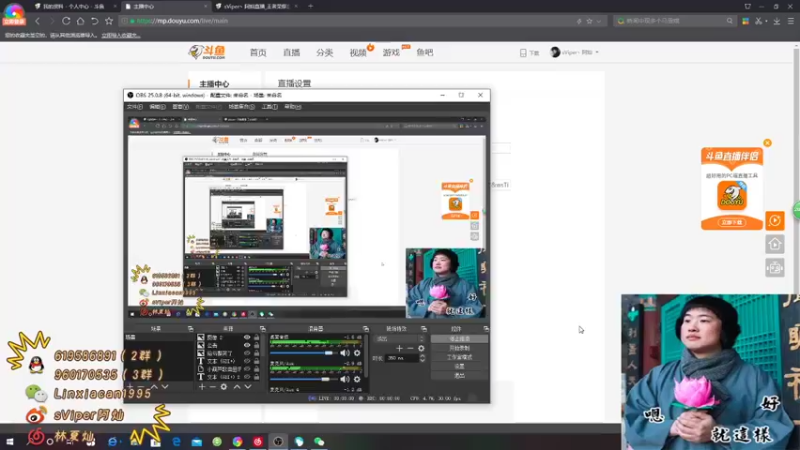Pop out the scene transitions dock panel

pyautogui.click(x=423, y=329)
